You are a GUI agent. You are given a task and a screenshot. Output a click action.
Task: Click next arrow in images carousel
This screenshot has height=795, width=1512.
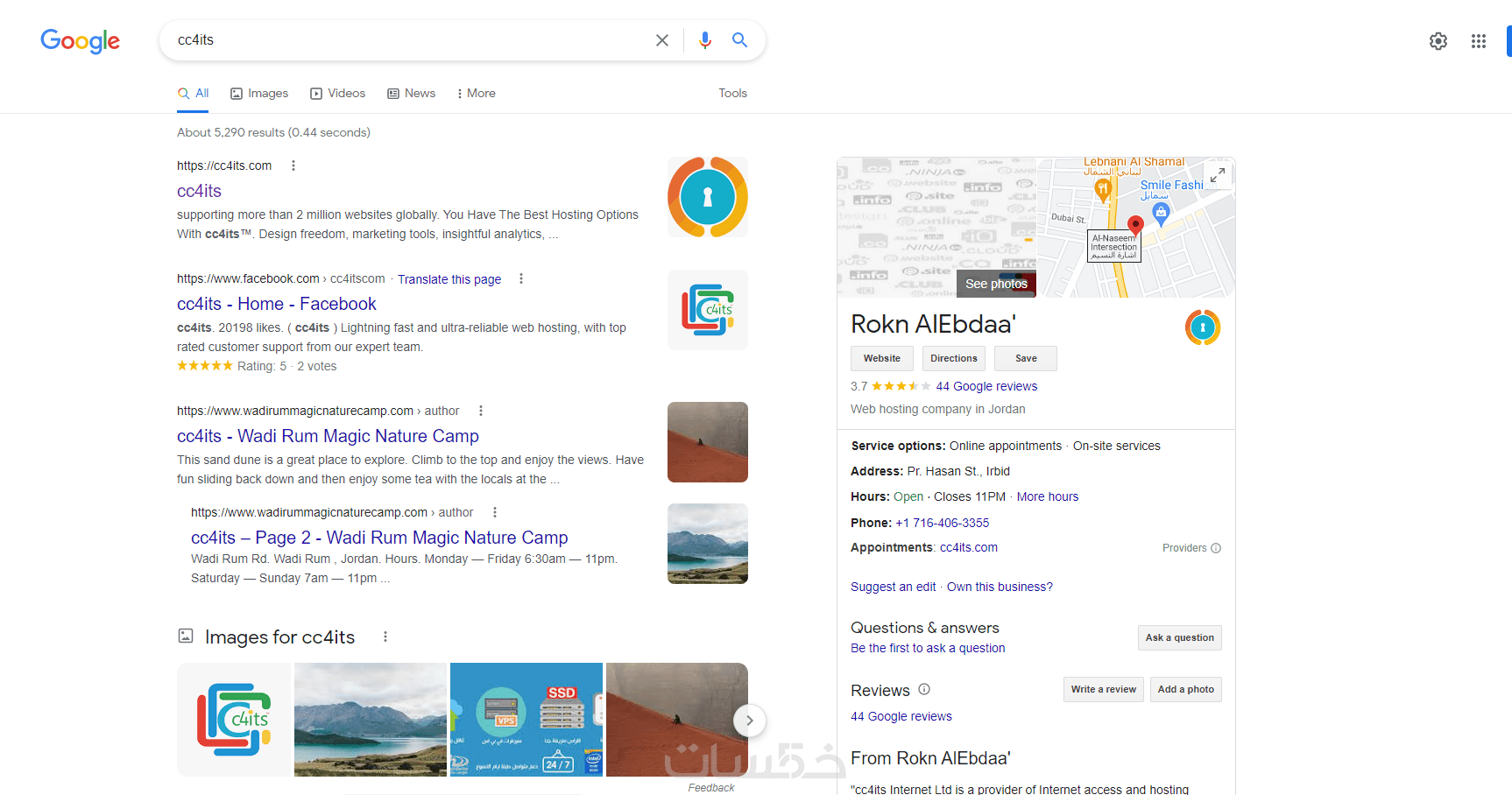[749, 721]
